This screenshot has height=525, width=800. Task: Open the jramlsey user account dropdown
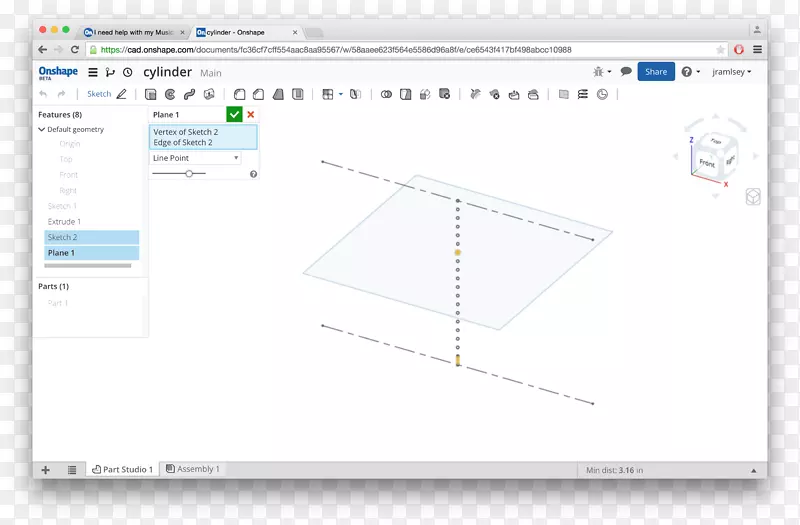[731, 72]
